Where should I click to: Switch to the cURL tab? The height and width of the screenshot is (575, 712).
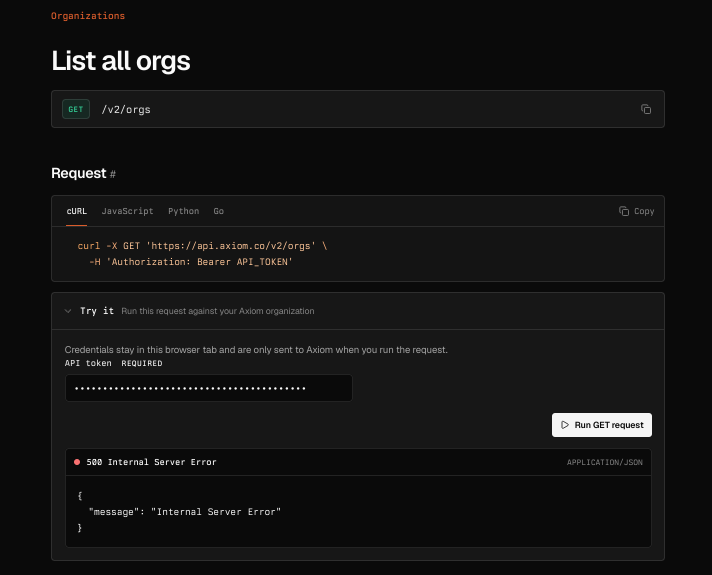click(x=76, y=211)
